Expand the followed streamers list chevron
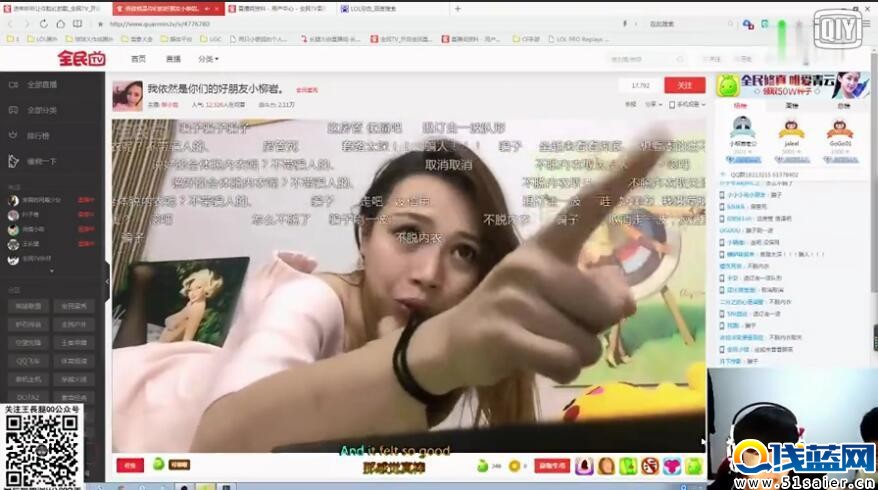 coord(52,271)
